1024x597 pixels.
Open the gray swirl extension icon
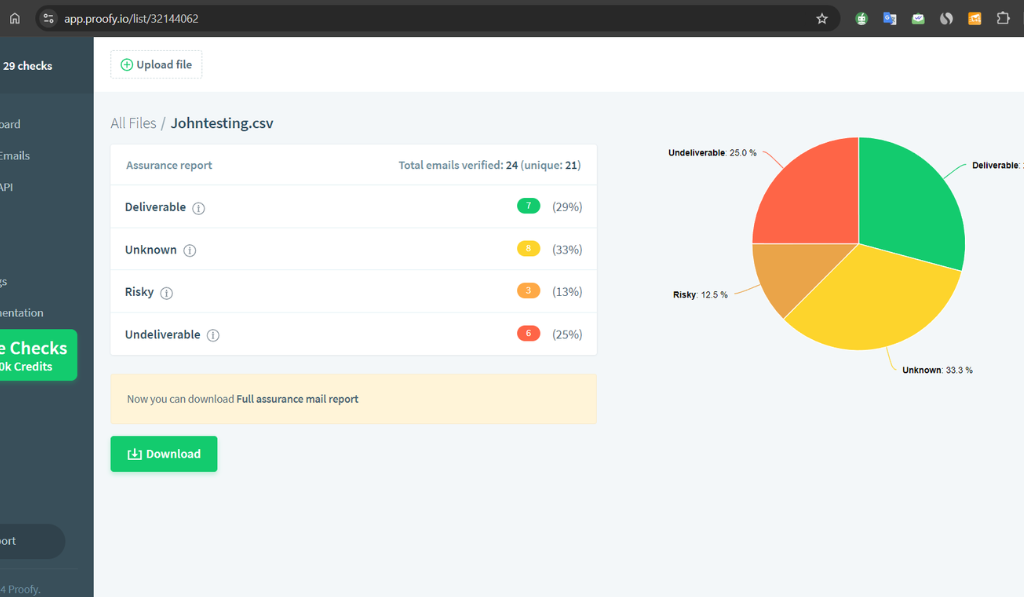[x=946, y=18]
